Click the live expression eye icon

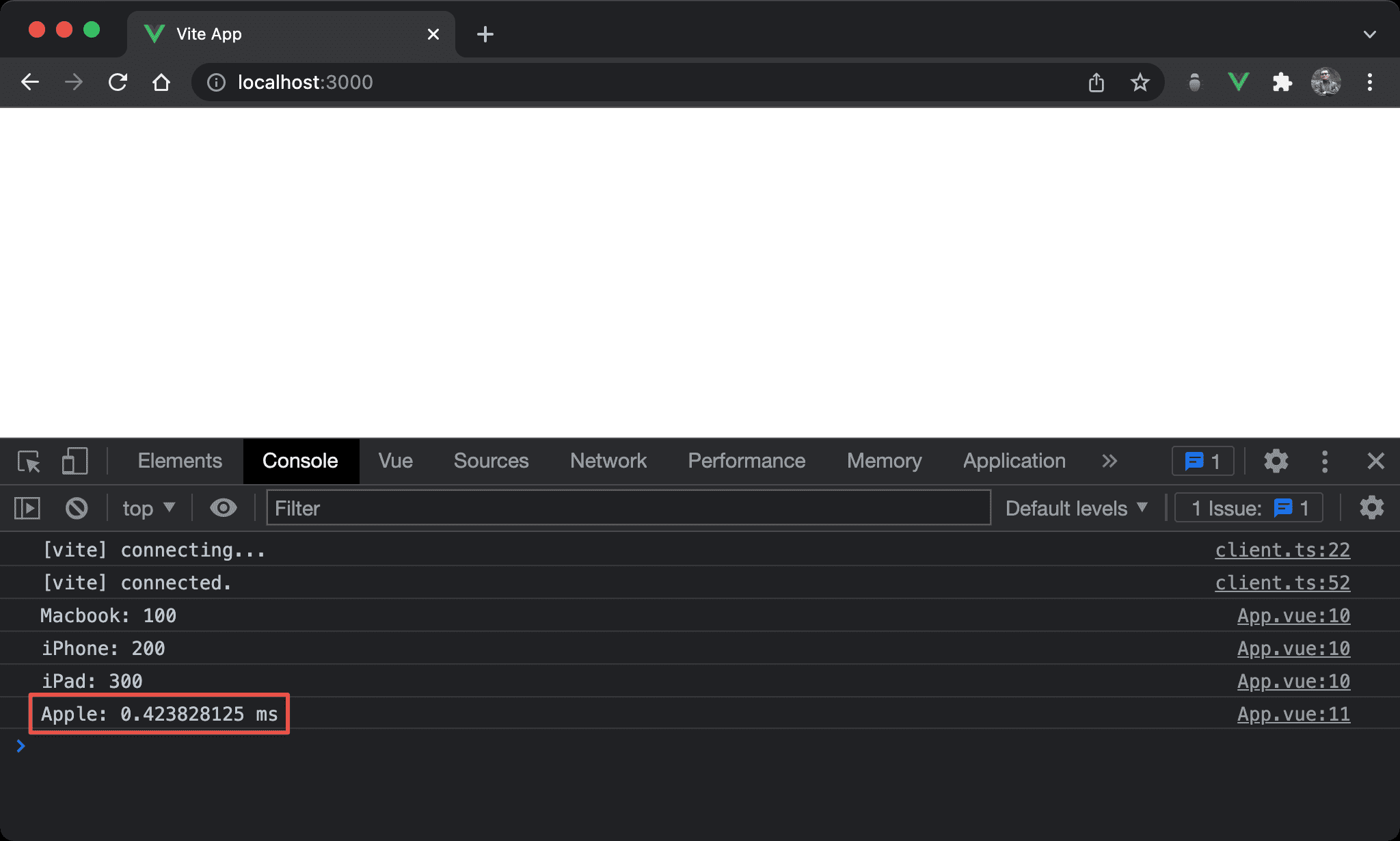coord(223,508)
